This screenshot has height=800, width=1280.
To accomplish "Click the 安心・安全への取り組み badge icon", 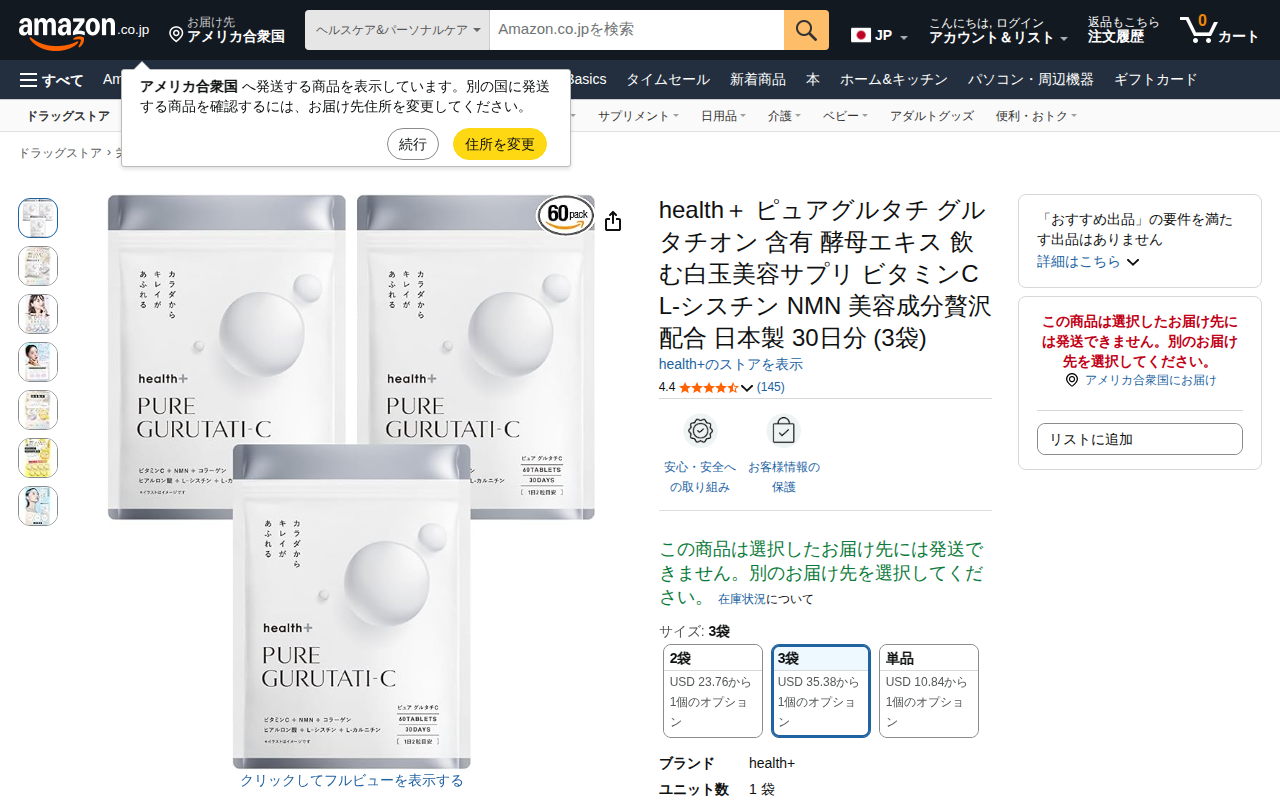I will tap(700, 431).
